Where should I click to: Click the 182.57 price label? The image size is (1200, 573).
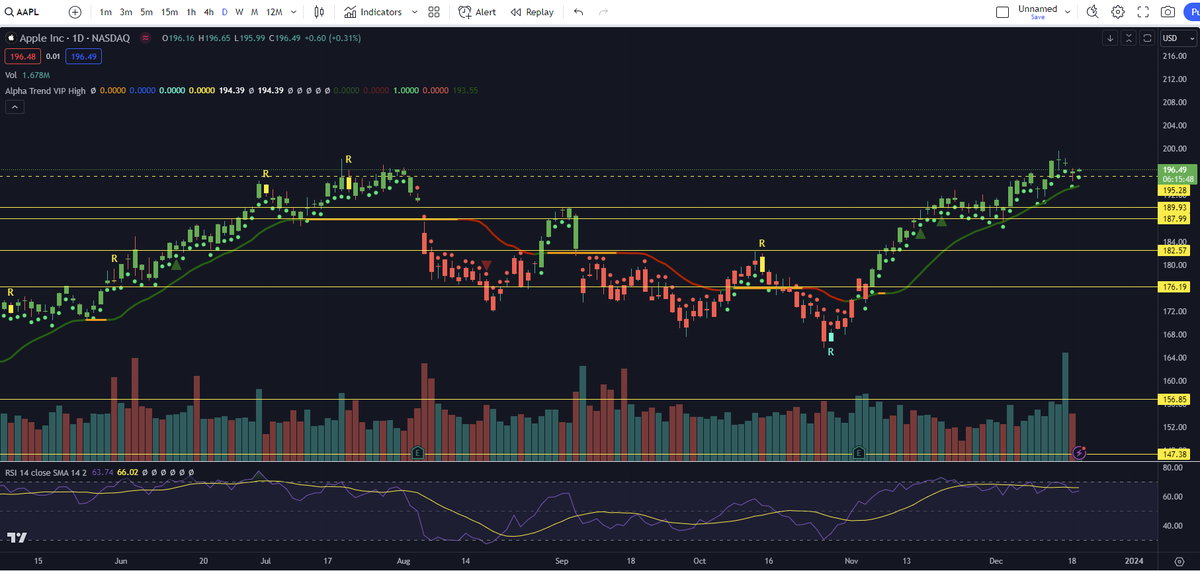(1174, 250)
